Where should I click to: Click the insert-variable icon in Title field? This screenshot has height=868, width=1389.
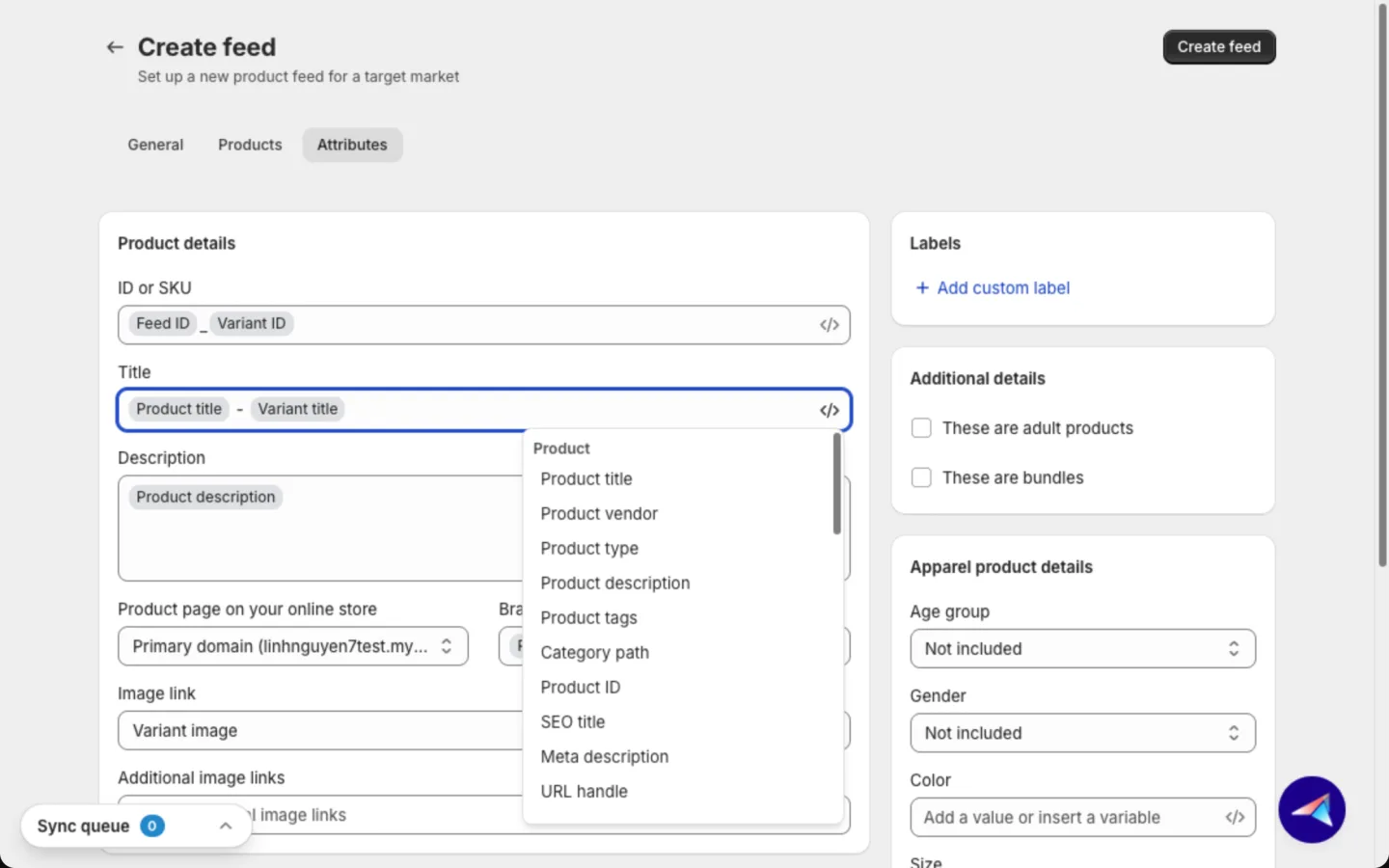click(830, 410)
